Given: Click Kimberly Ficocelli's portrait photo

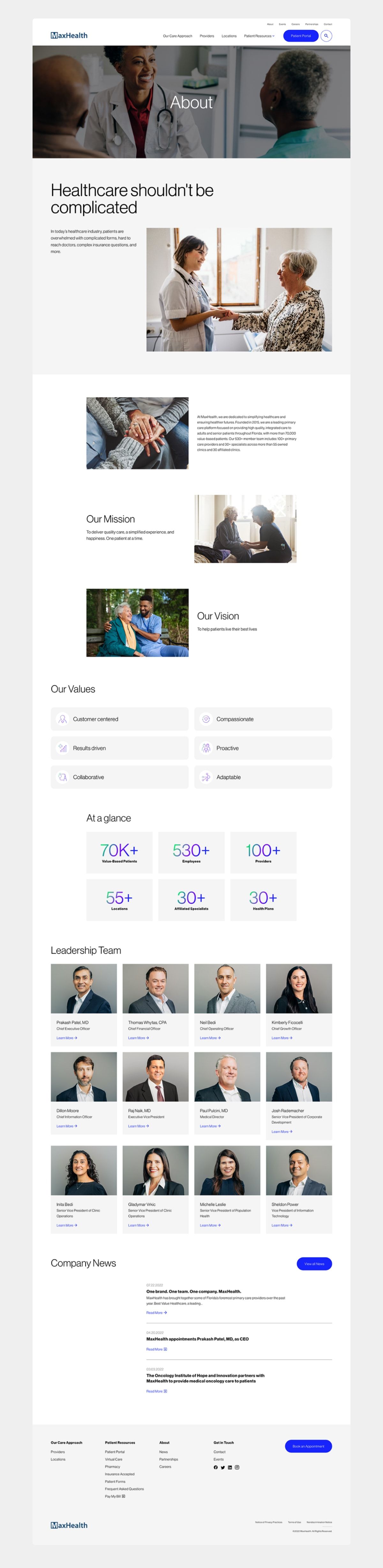Looking at the screenshot, I should [299, 989].
